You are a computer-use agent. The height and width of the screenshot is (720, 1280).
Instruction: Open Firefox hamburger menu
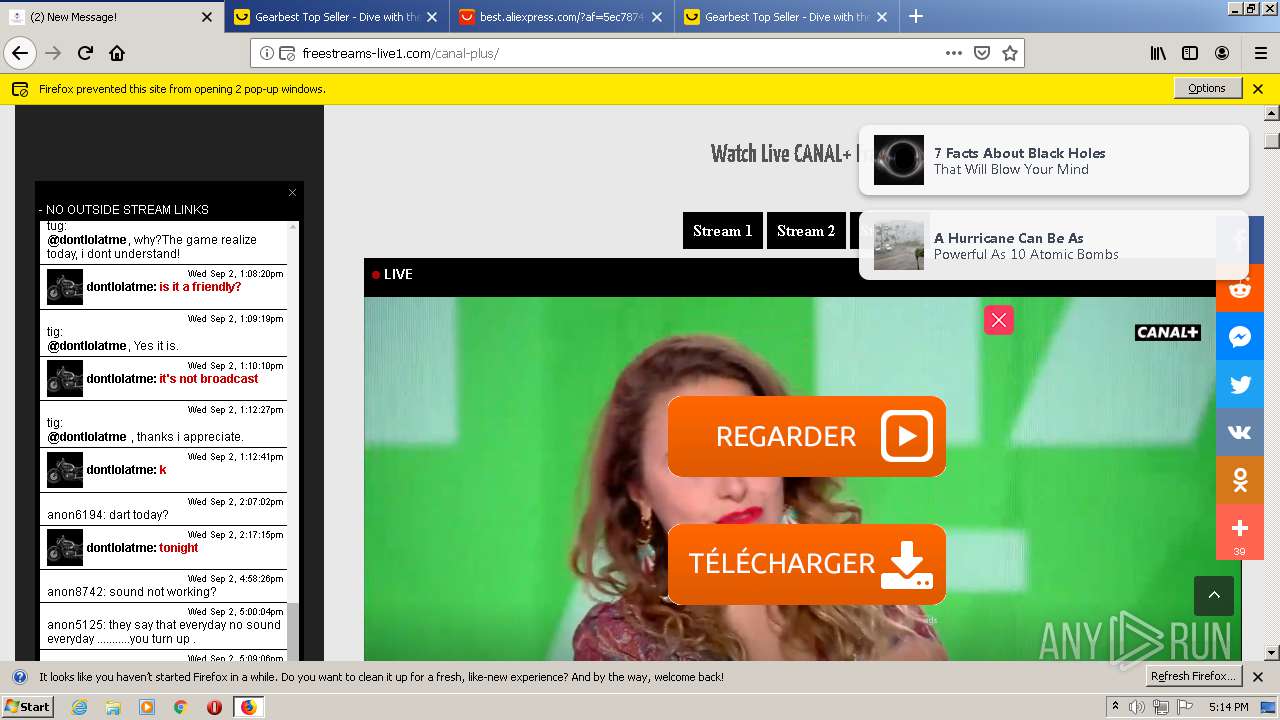coord(1260,53)
